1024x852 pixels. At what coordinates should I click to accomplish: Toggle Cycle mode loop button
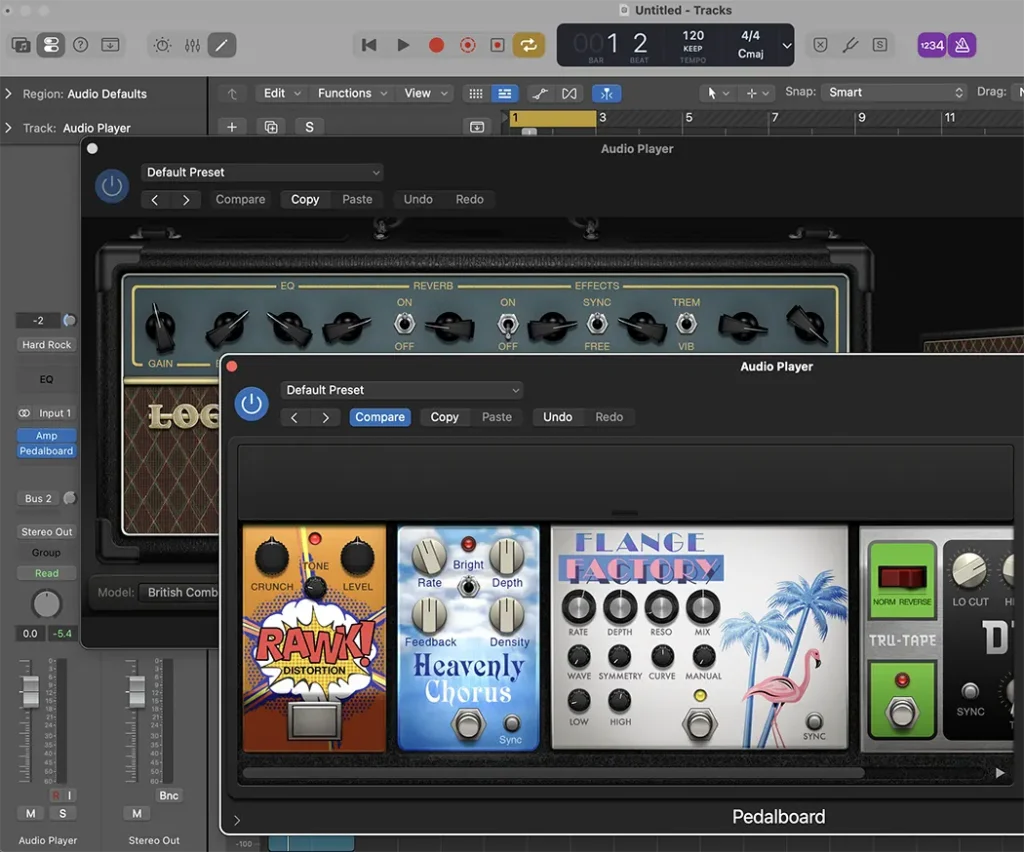[x=528, y=45]
